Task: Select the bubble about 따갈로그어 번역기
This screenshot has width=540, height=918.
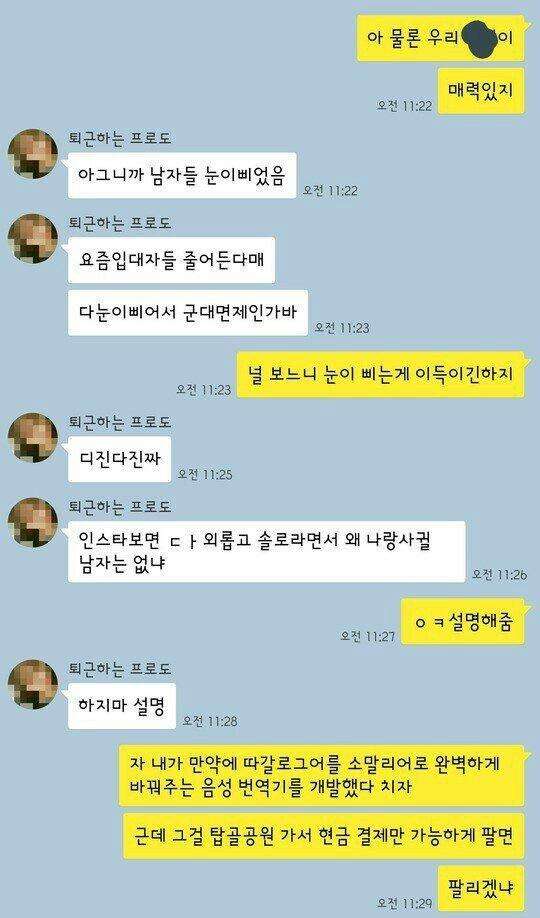Action: pos(321,775)
